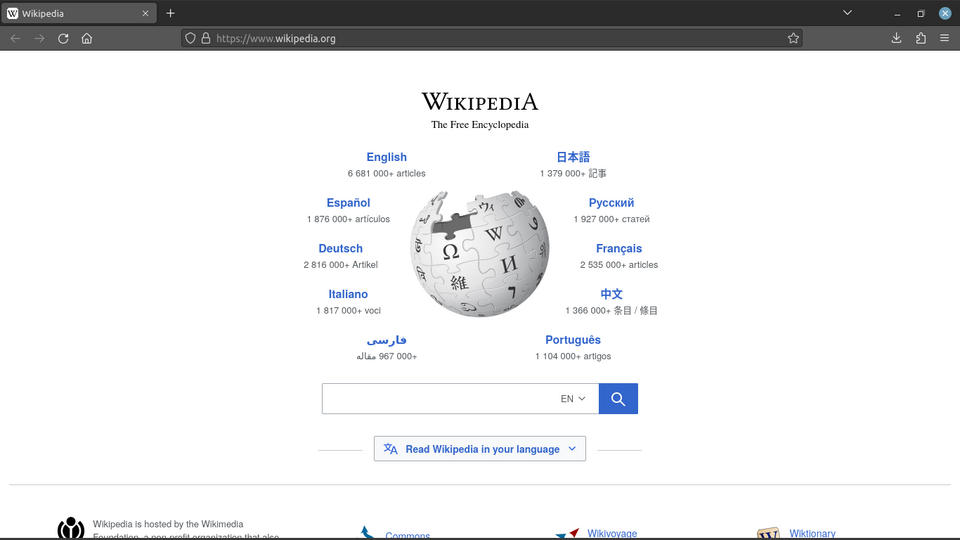The image size is (960, 540).
Task: Open tracking protection shield icon
Action: [x=190, y=38]
